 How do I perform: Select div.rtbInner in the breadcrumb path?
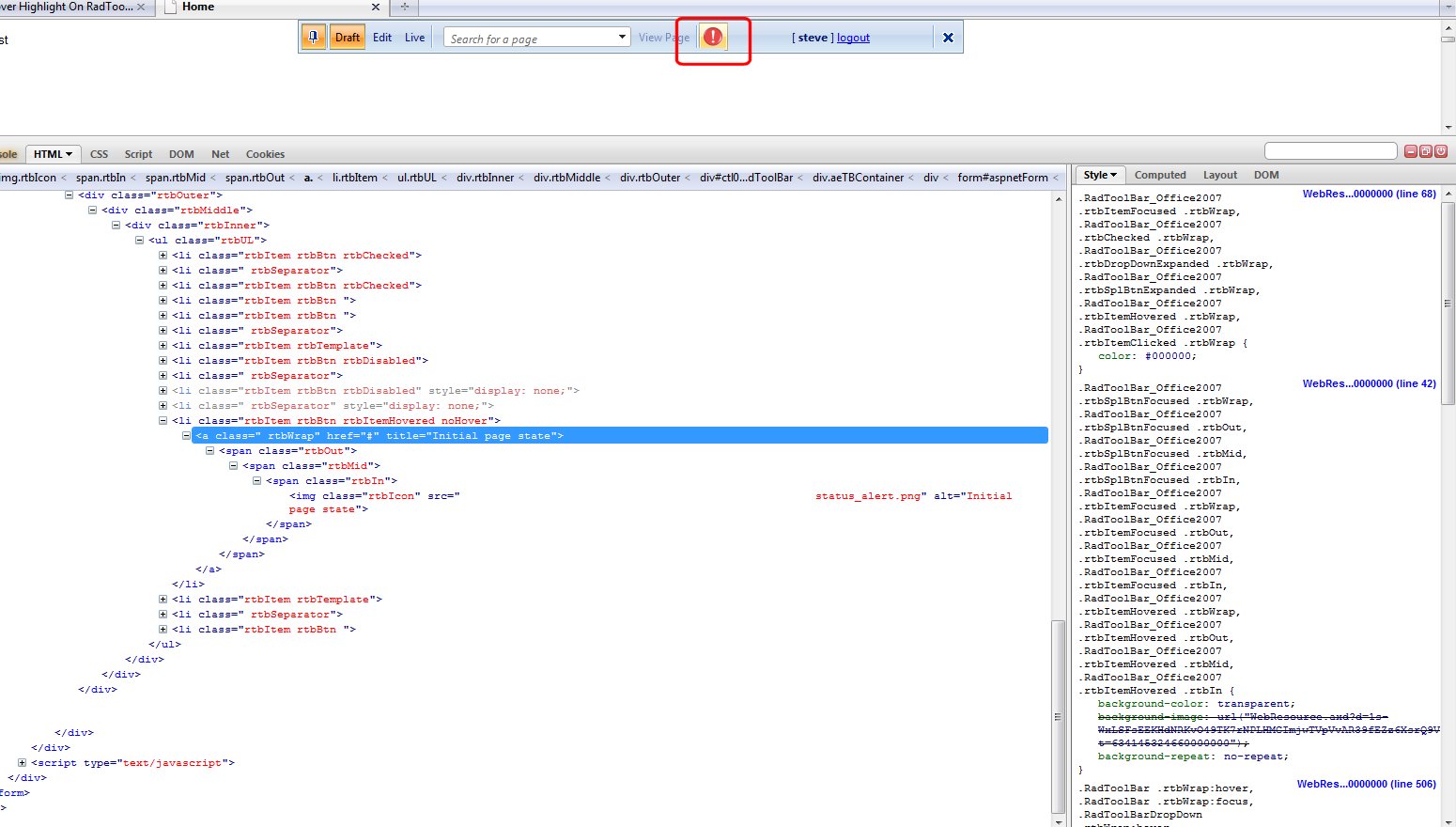point(486,178)
